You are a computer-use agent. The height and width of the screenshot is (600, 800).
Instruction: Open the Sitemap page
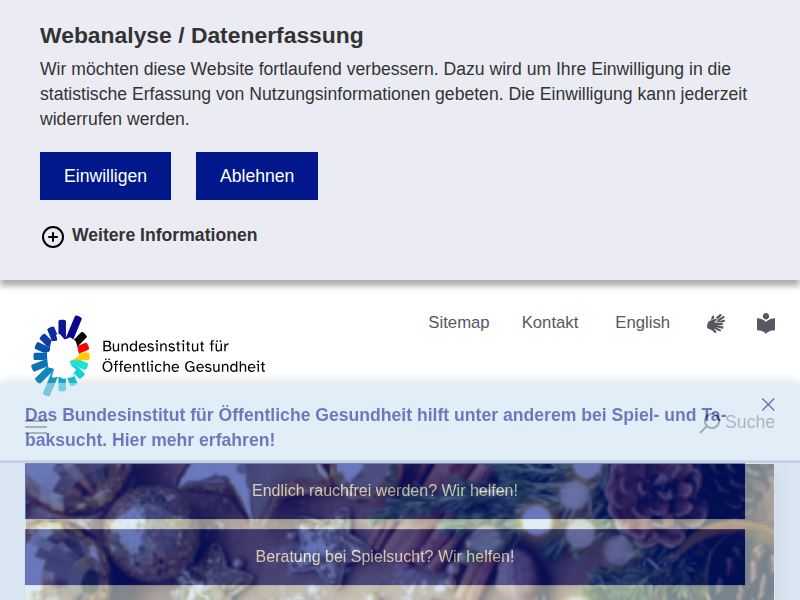coord(458,322)
